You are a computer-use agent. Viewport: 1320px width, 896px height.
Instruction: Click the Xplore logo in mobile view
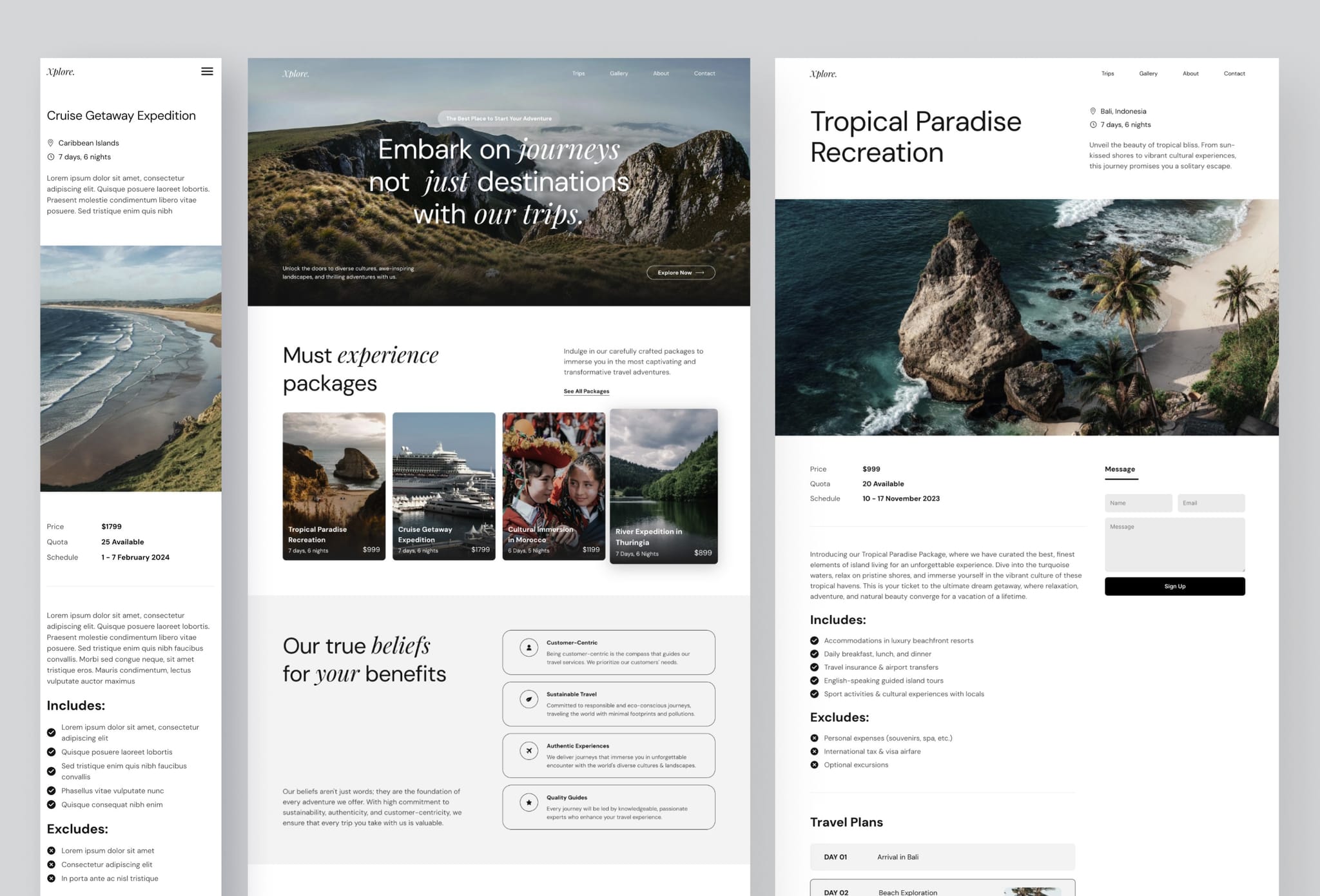pyautogui.click(x=61, y=72)
